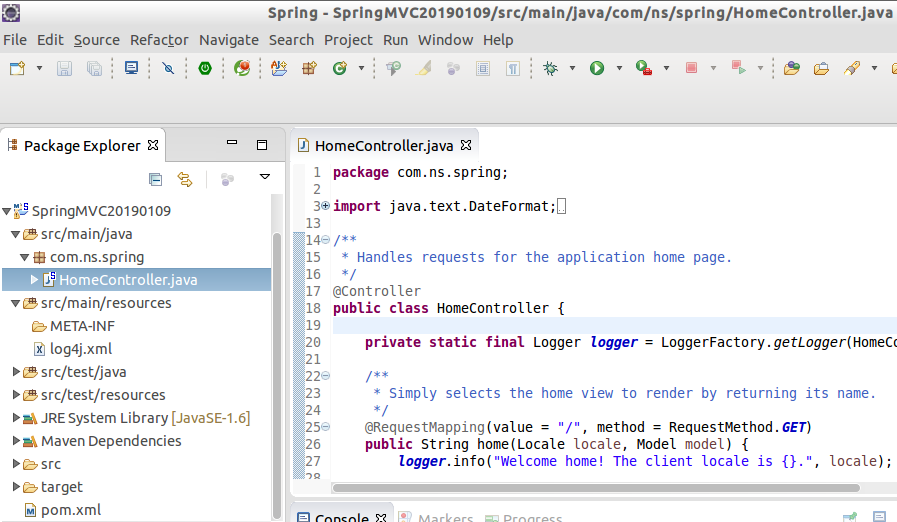Viewport: 897px width, 522px height.
Task: Open the Edit menu
Action: pyautogui.click(x=50, y=40)
